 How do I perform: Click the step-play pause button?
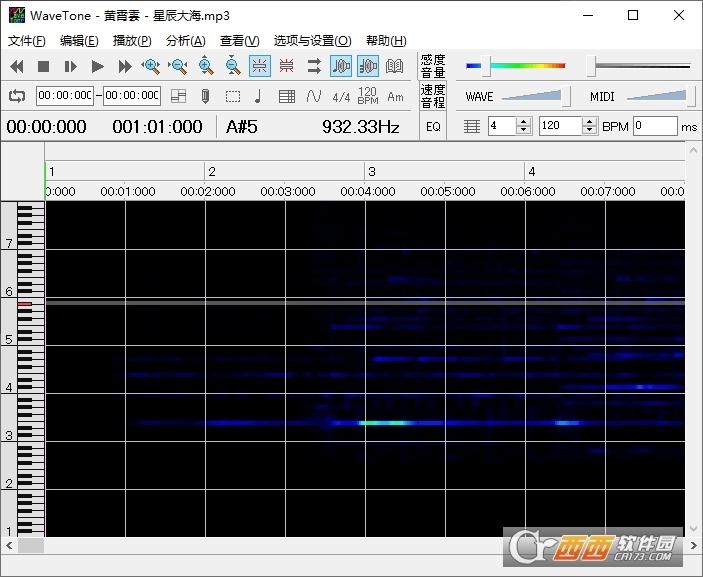point(70,67)
